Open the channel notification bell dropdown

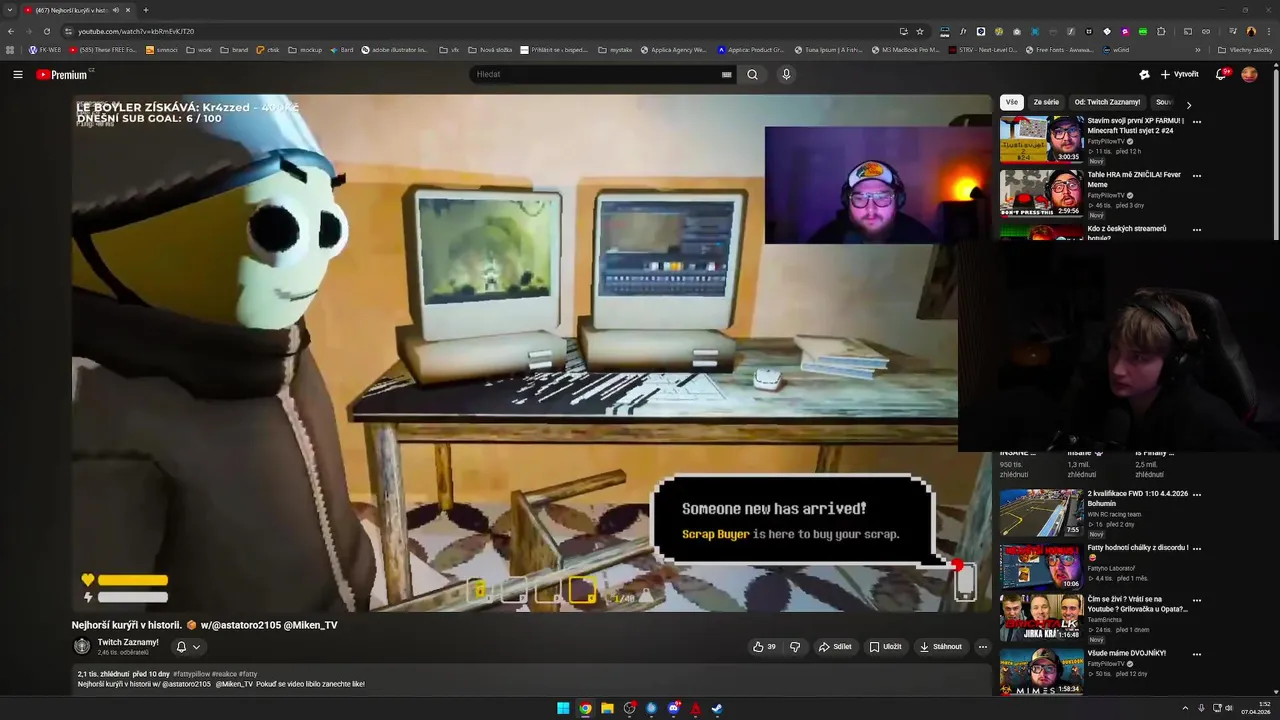click(x=188, y=647)
